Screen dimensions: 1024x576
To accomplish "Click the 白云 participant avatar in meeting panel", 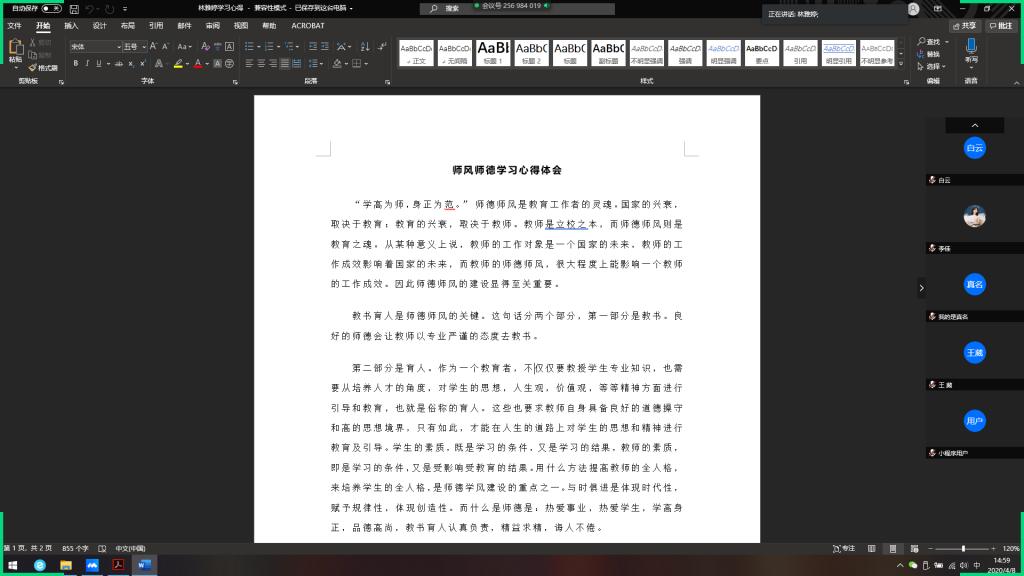I will point(974,148).
